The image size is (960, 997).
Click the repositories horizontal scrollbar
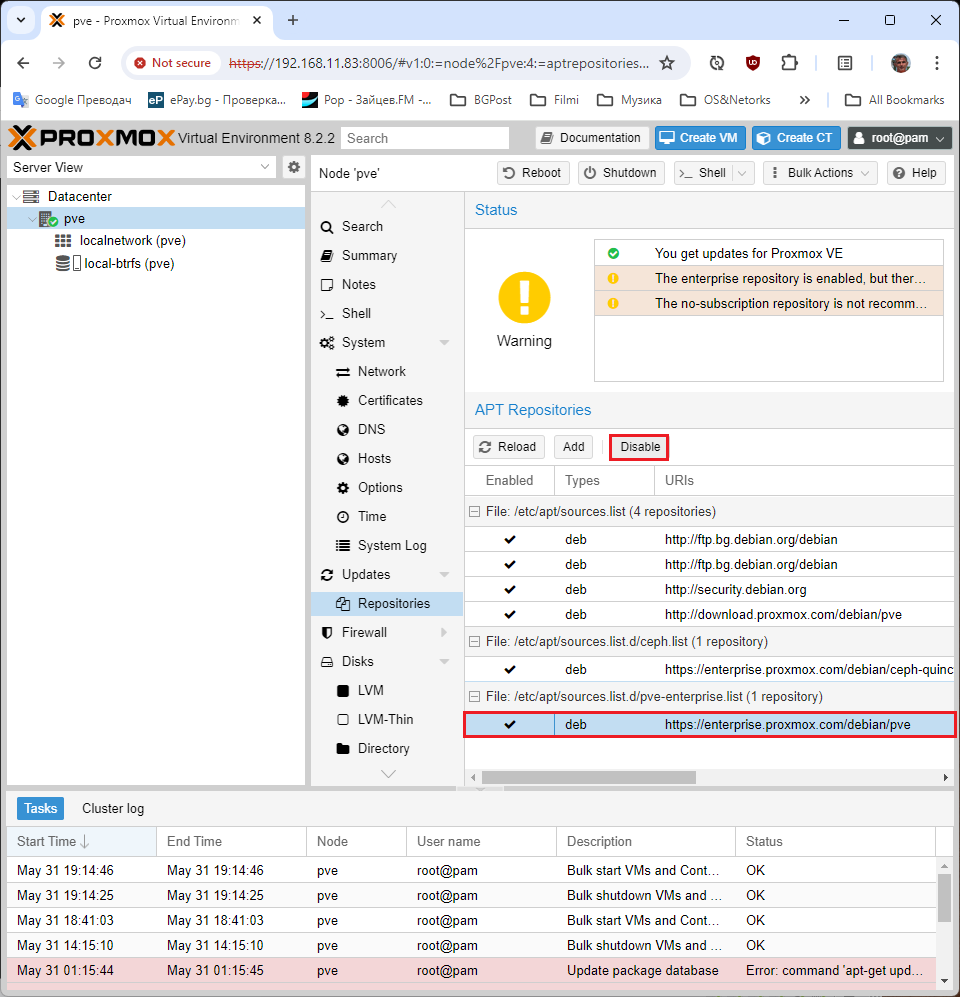pyautogui.click(x=589, y=778)
